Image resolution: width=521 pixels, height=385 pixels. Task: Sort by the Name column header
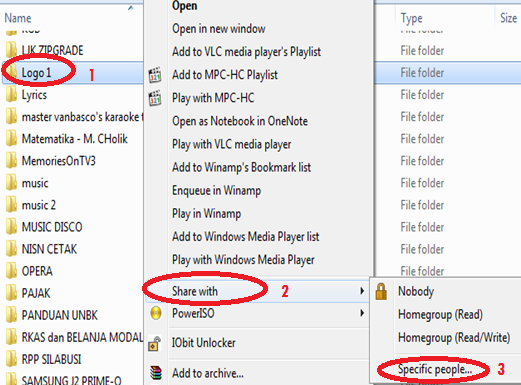click(18, 18)
